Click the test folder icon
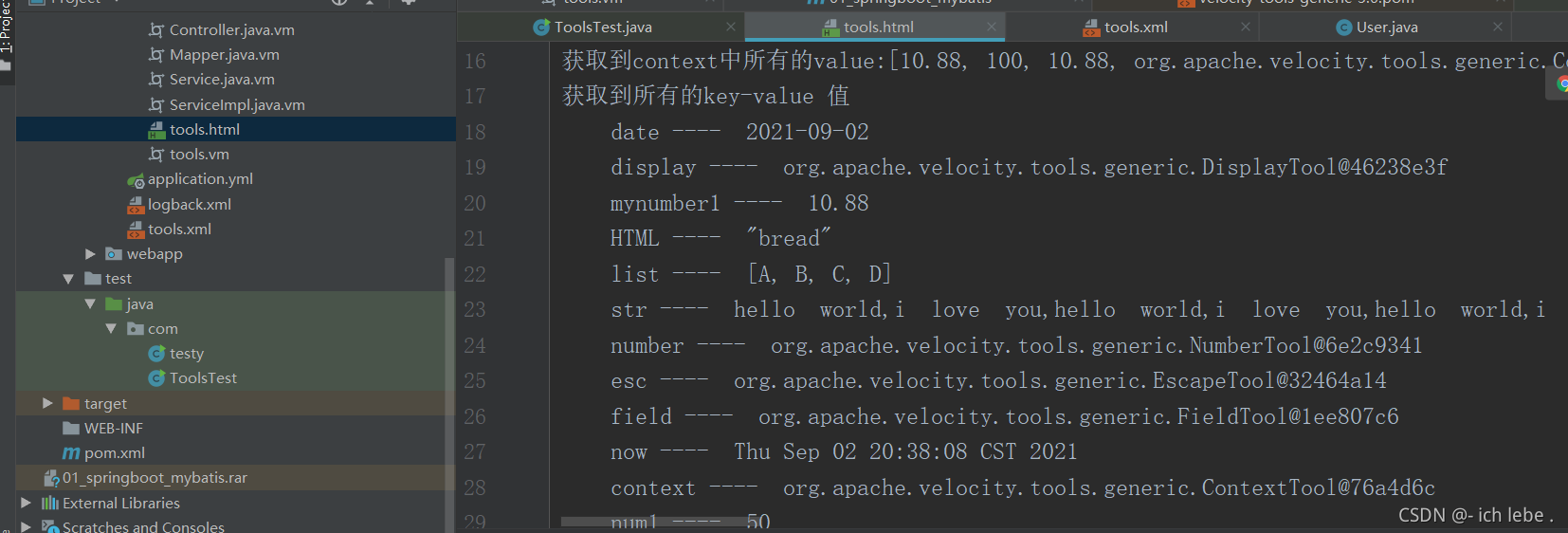 [93, 279]
